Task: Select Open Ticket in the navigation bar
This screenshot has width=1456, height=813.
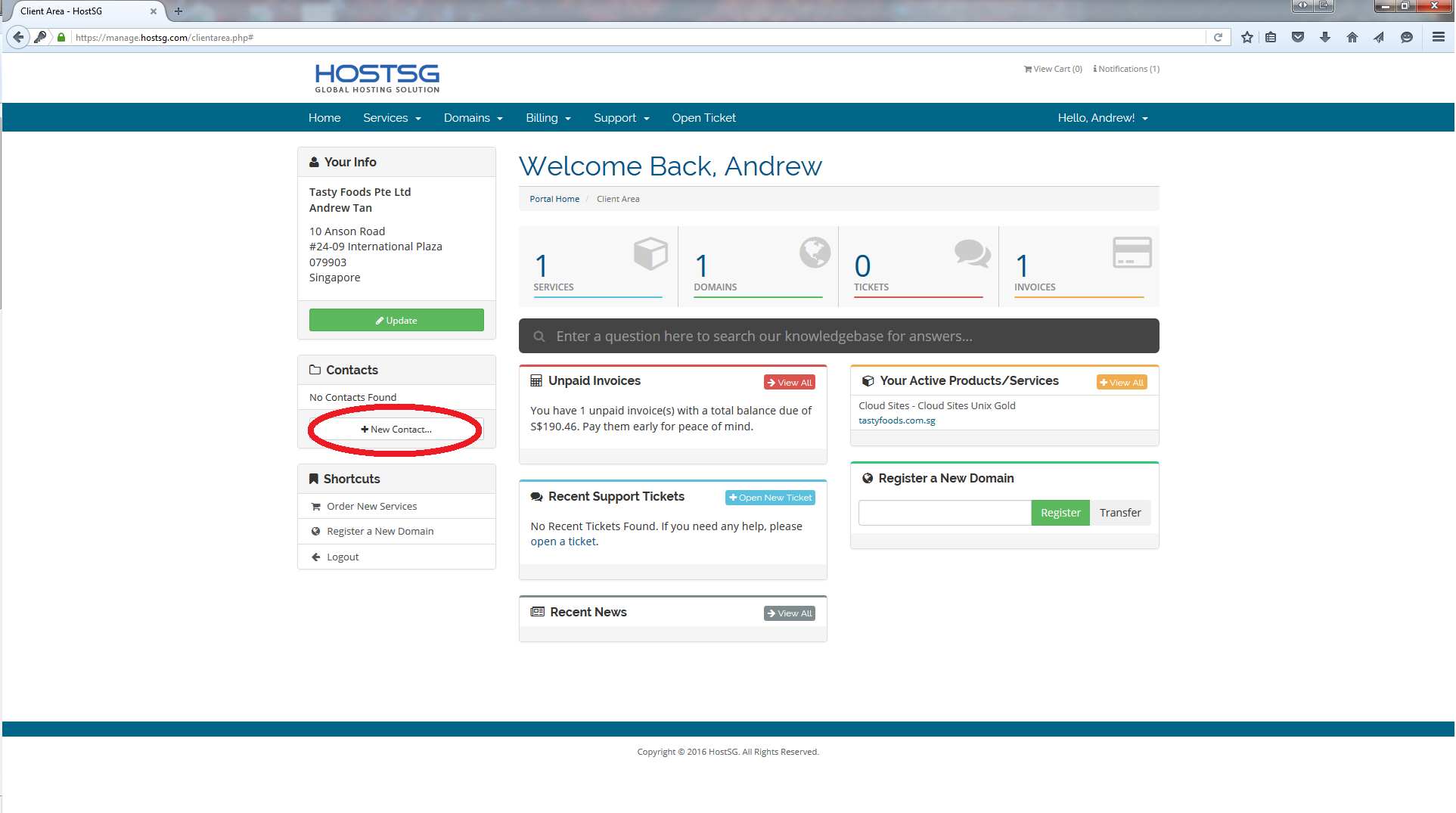Action: coord(704,118)
